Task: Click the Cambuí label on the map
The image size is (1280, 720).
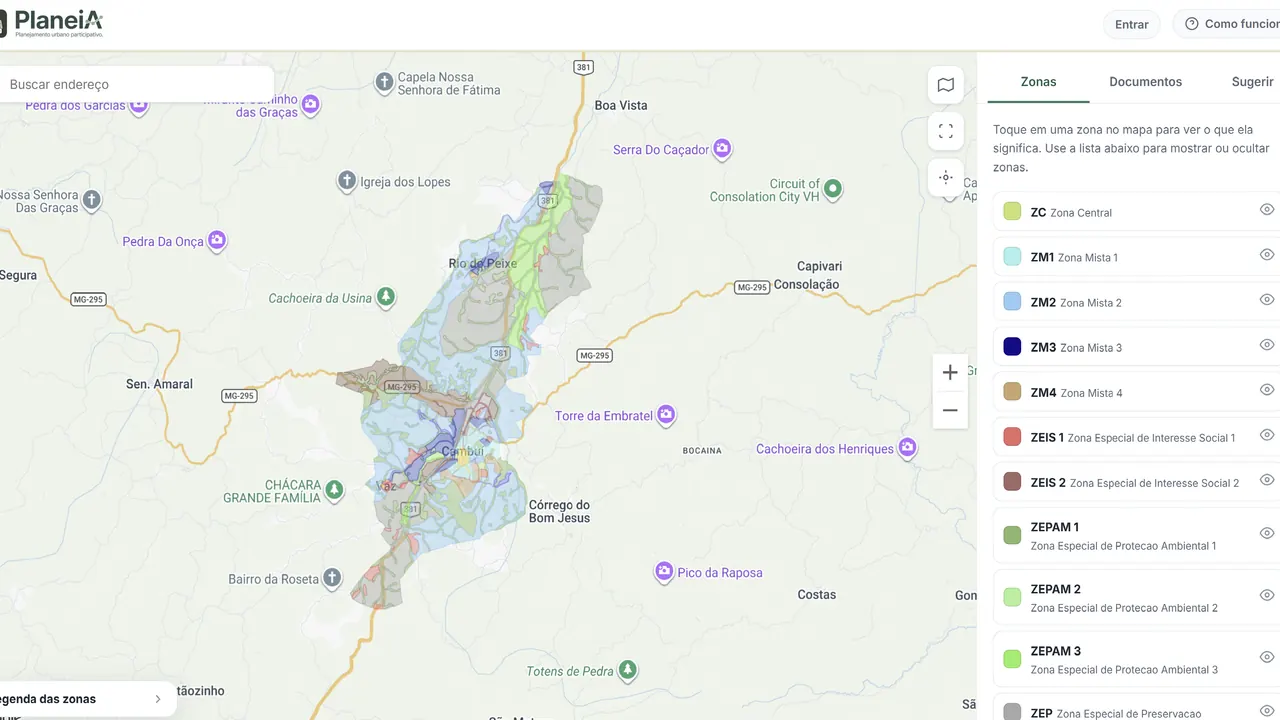Action: tap(463, 451)
